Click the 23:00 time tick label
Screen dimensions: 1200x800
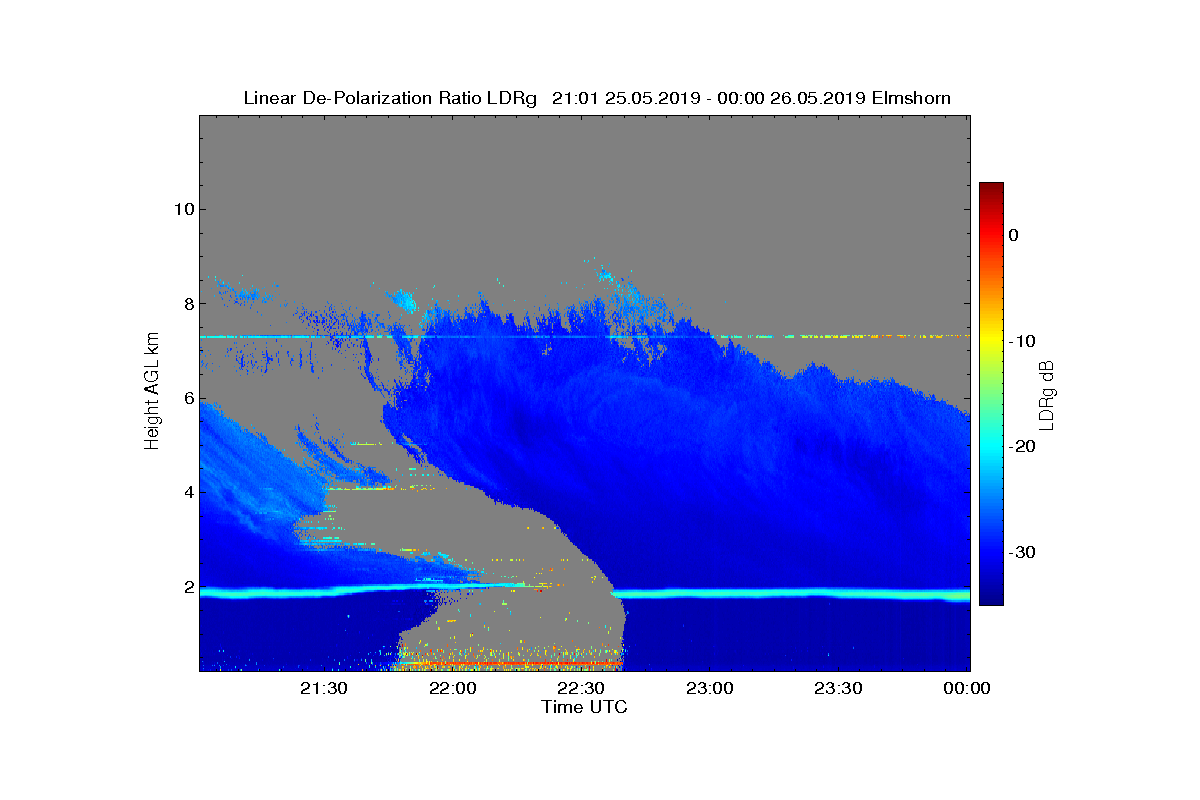click(710, 688)
